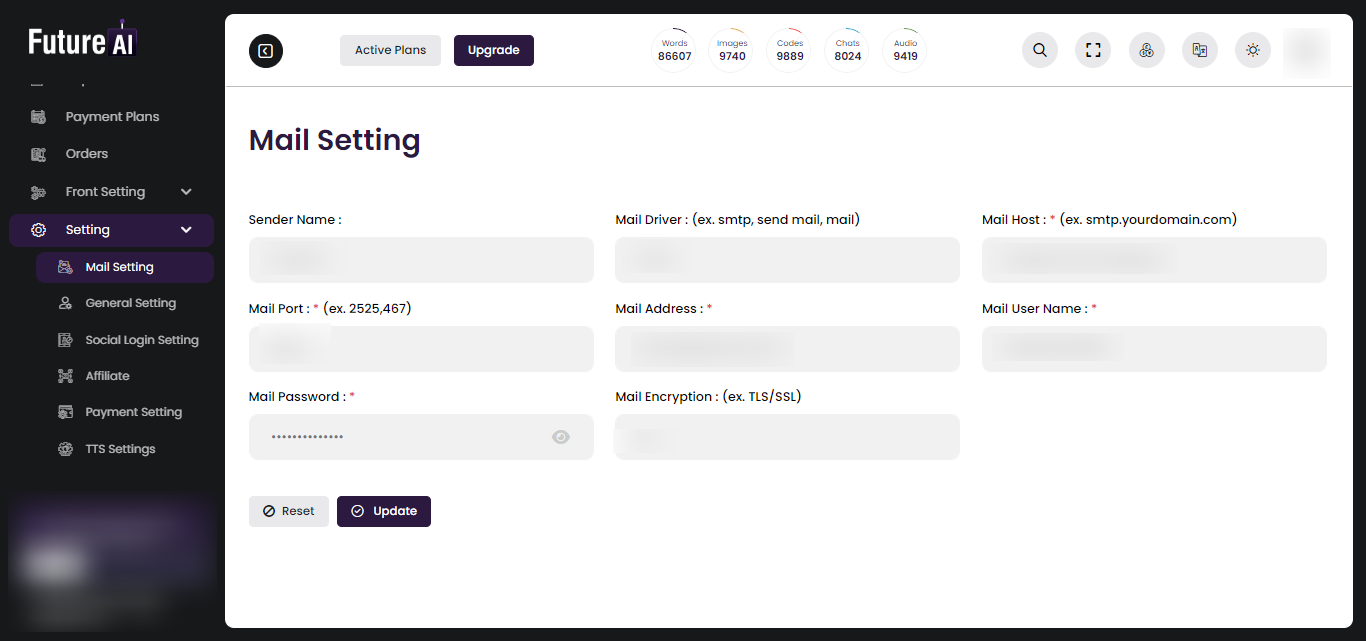The height and width of the screenshot is (641, 1366).
Task: Open the language translation icon
Action: point(1199,50)
